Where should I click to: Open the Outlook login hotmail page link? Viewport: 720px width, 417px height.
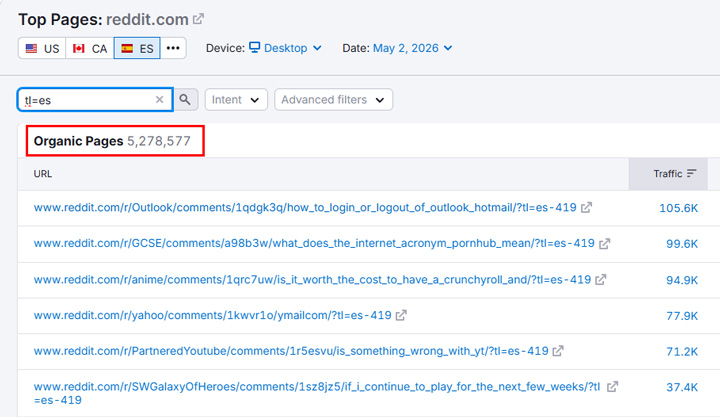[x=305, y=208]
